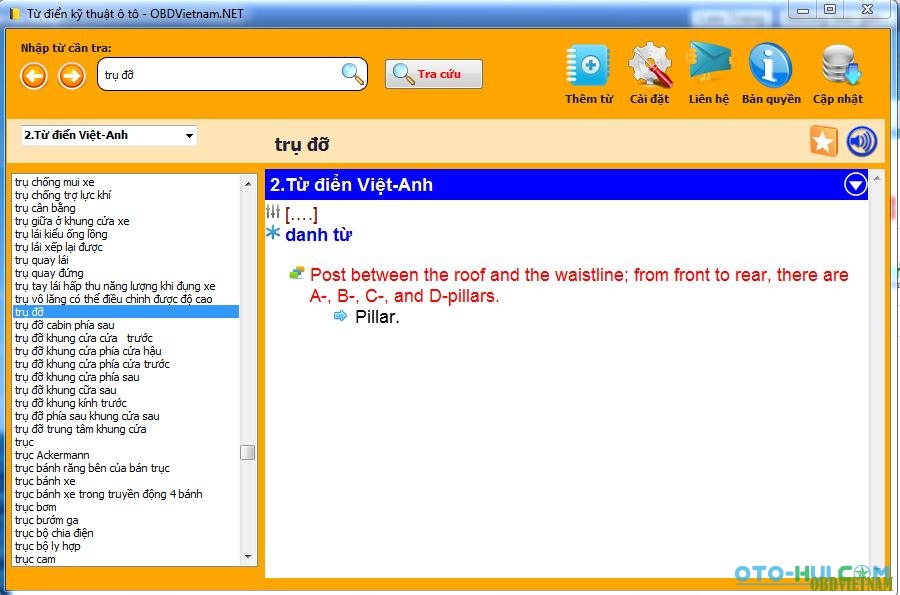
Task: Open Thêm từ to add a word
Action: (588, 73)
